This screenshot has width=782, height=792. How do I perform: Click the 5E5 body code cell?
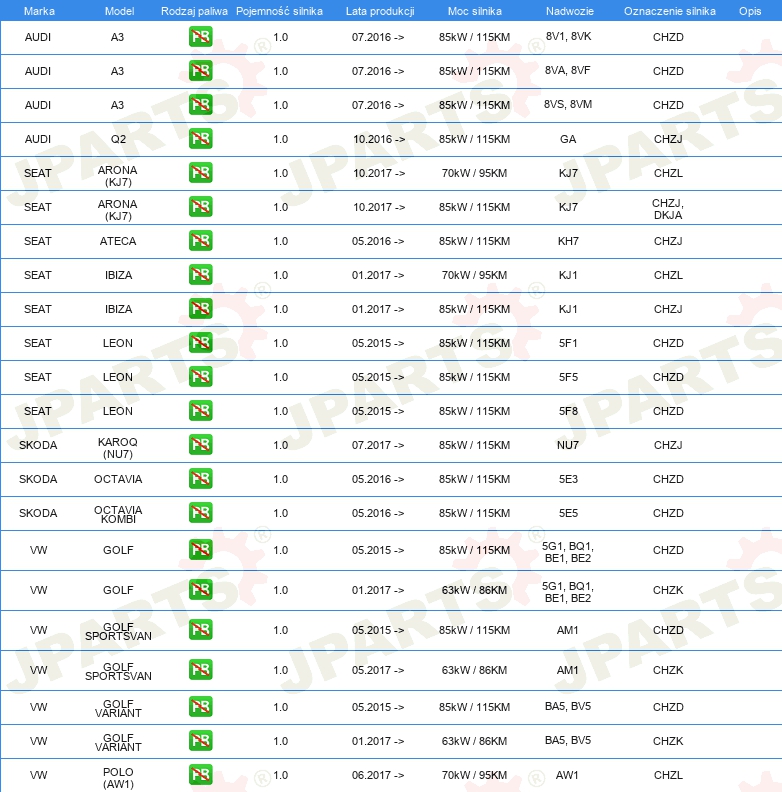[568, 513]
